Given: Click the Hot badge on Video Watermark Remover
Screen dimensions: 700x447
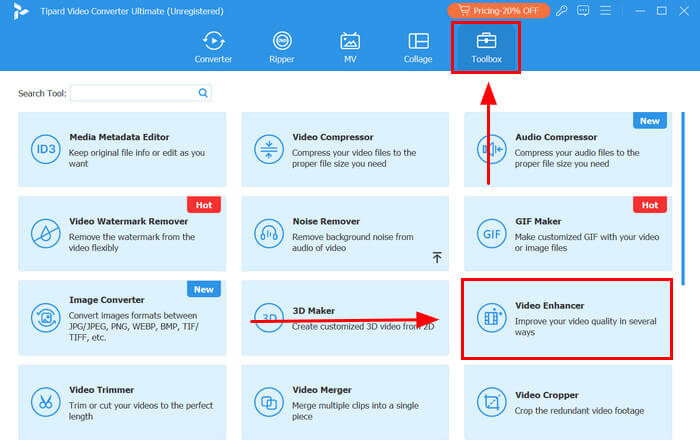Looking at the screenshot, I should [204, 205].
